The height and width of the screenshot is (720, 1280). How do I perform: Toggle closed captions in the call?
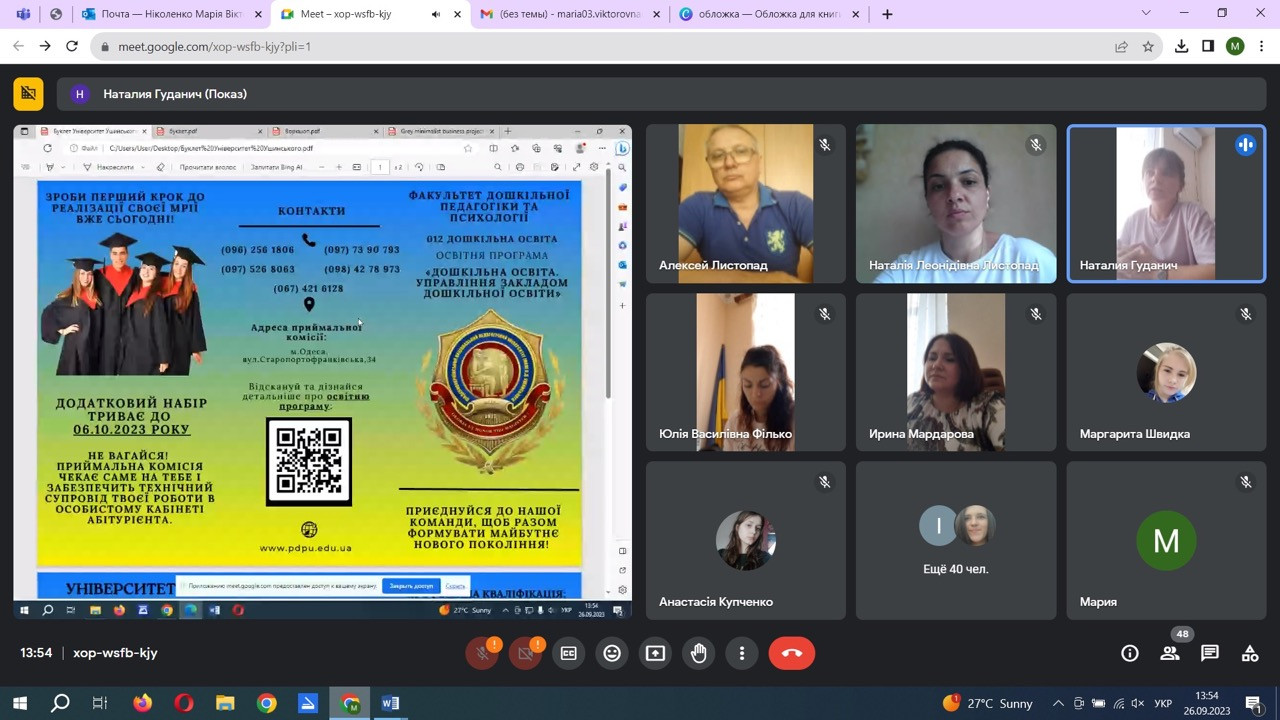click(x=569, y=654)
